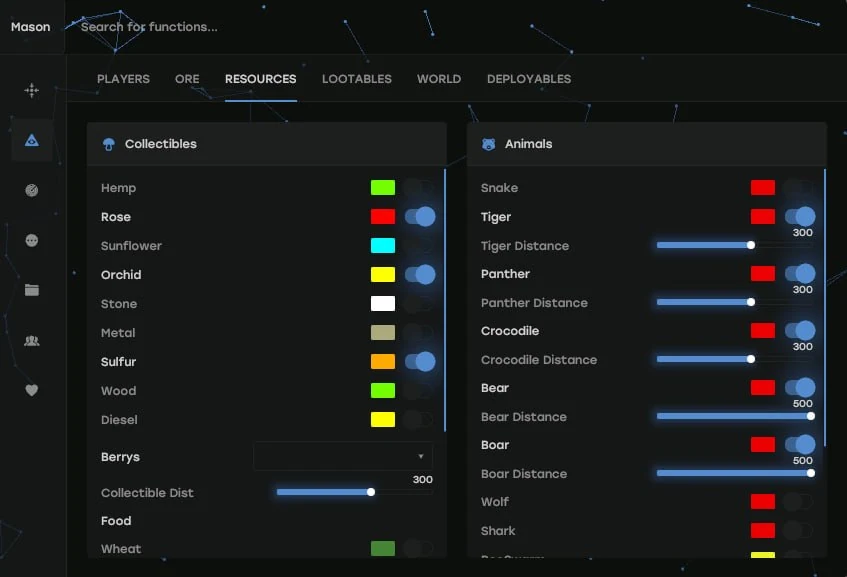This screenshot has height=577, width=847.
Task: Enable the Wolf toggle
Action: pyautogui.click(x=799, y=501)
